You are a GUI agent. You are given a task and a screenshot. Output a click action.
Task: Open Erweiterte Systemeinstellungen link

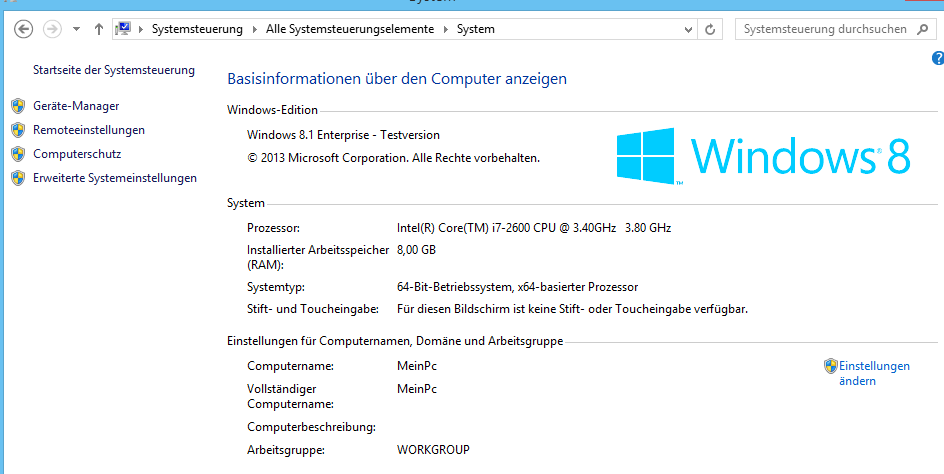[114, 178]
